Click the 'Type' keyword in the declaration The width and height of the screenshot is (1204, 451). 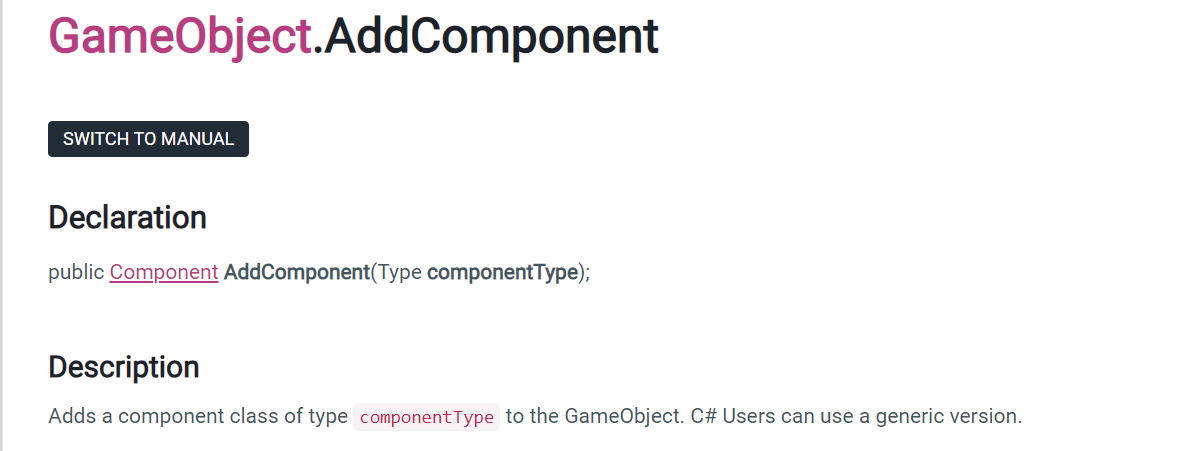(x=399, y=272)
